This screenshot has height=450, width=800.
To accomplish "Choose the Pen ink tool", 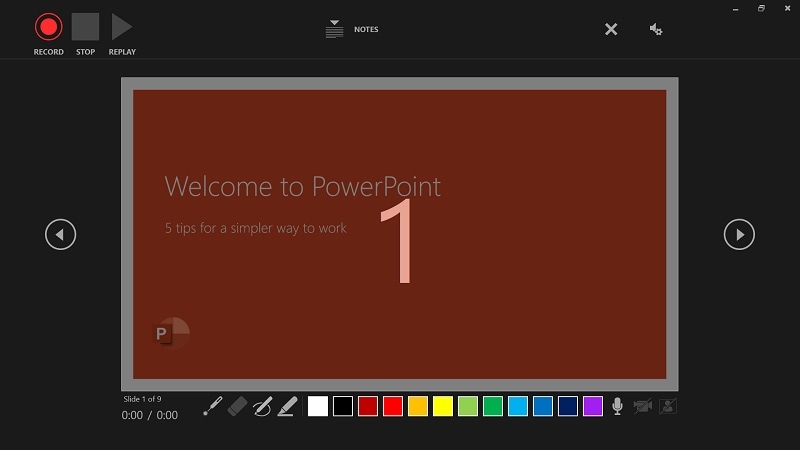I will pyautogui.click(x=262, y=406).
